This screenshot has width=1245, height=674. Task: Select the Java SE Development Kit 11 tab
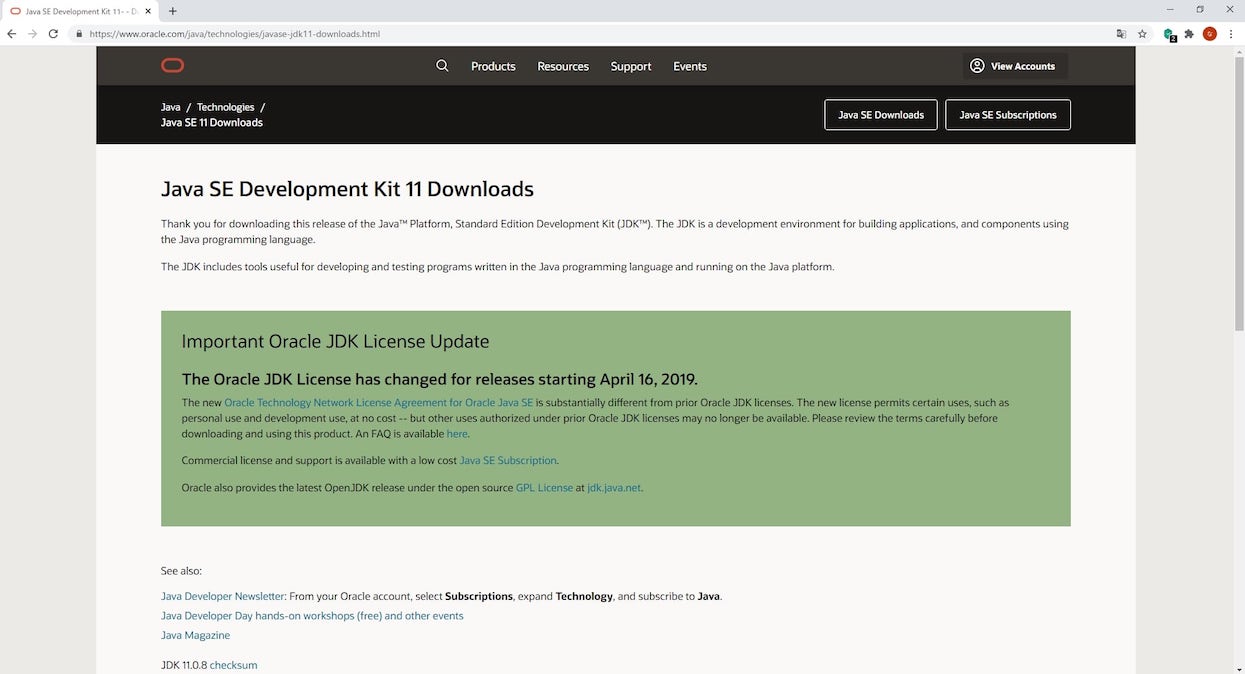click(x=81, y=10)
